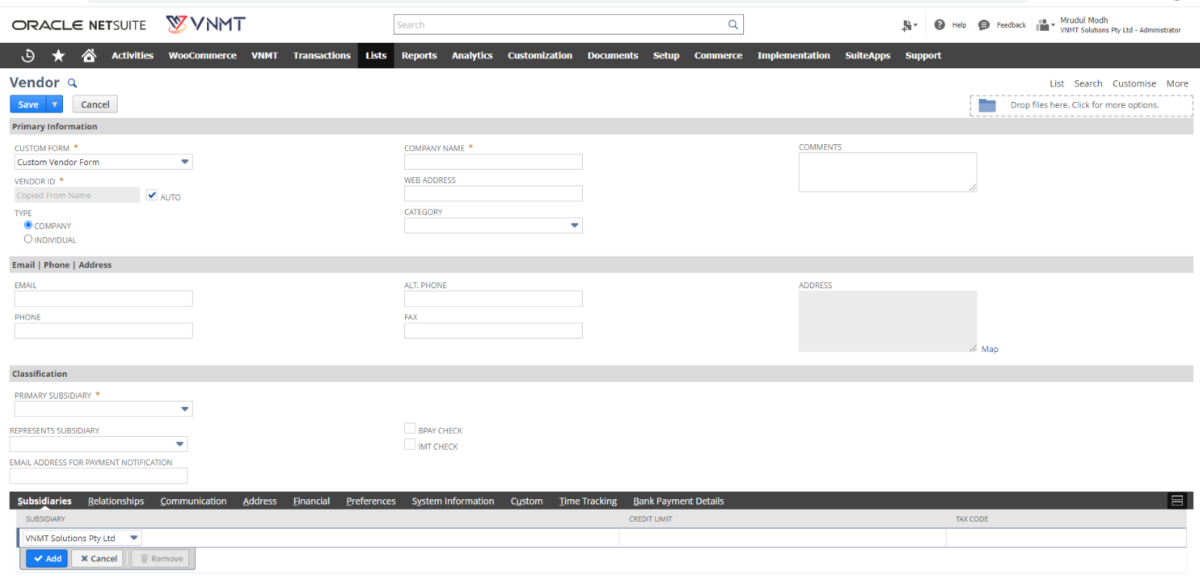Click the search magnifier beside Vendor title
The height and width of the screenshot is (587, 1200).
[74, 82]
